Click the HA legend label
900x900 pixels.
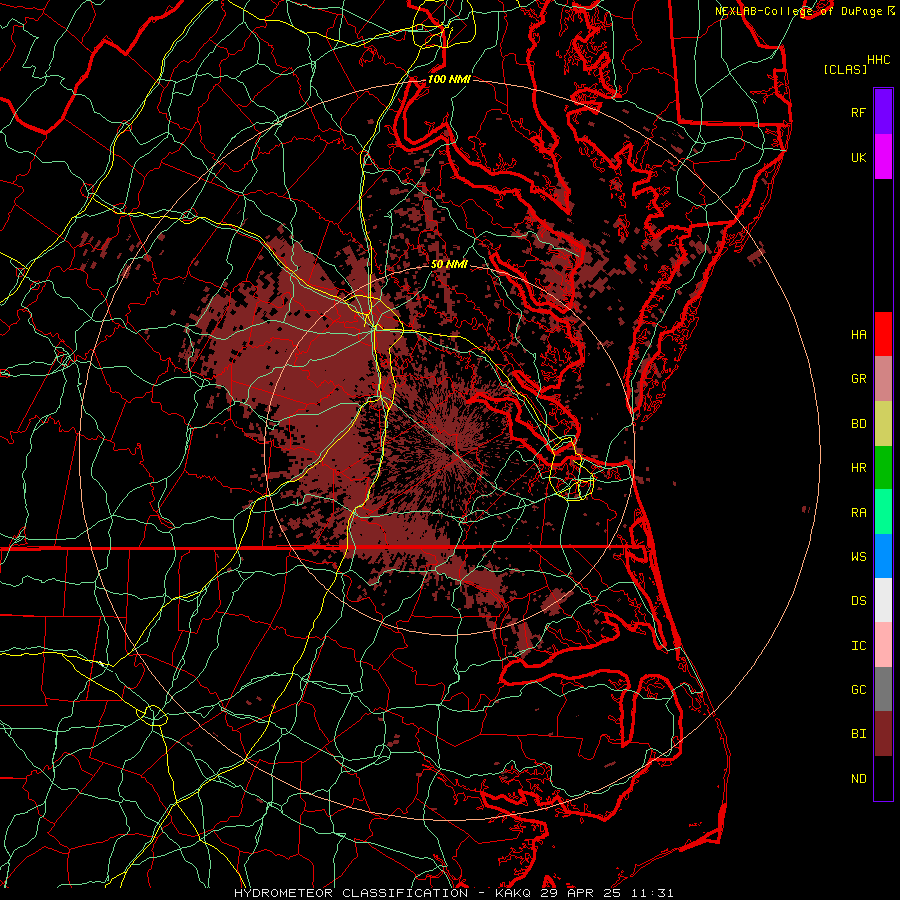pyautogui.click(x=859, y=334)
